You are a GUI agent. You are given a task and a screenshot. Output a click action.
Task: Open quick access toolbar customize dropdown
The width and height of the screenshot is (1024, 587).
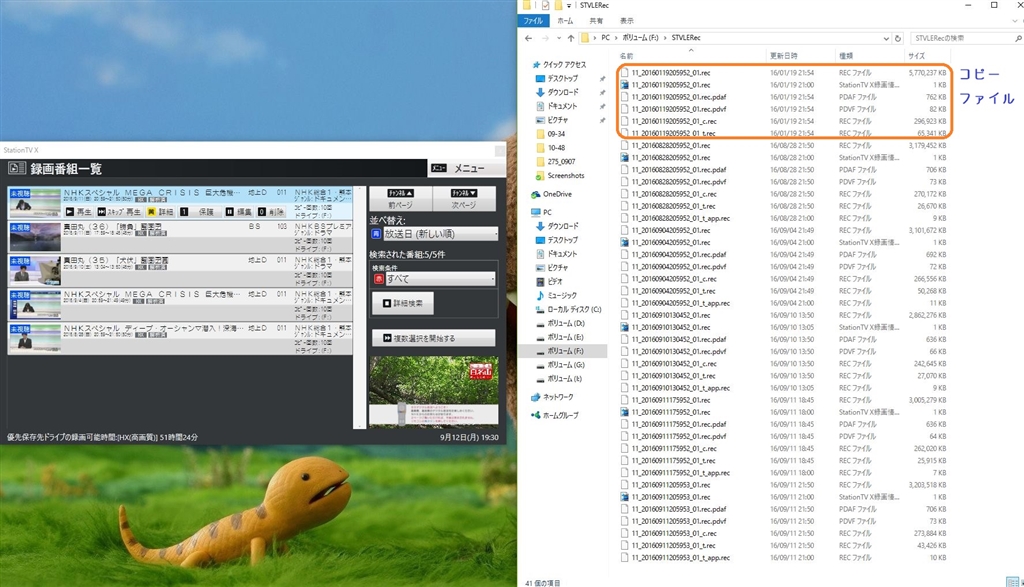tap(569, 5)
